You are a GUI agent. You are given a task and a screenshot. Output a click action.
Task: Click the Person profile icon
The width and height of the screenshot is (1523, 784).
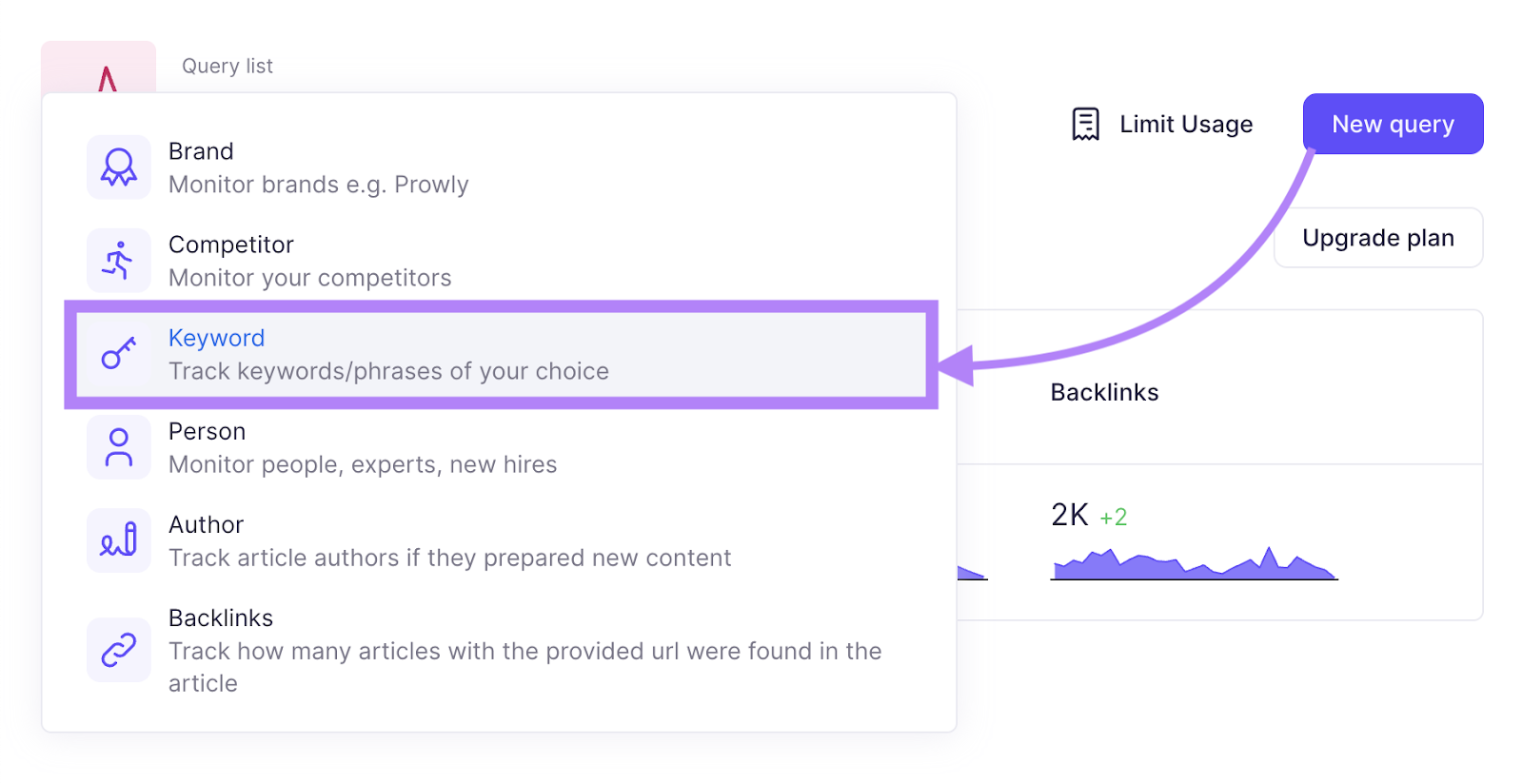118,446
